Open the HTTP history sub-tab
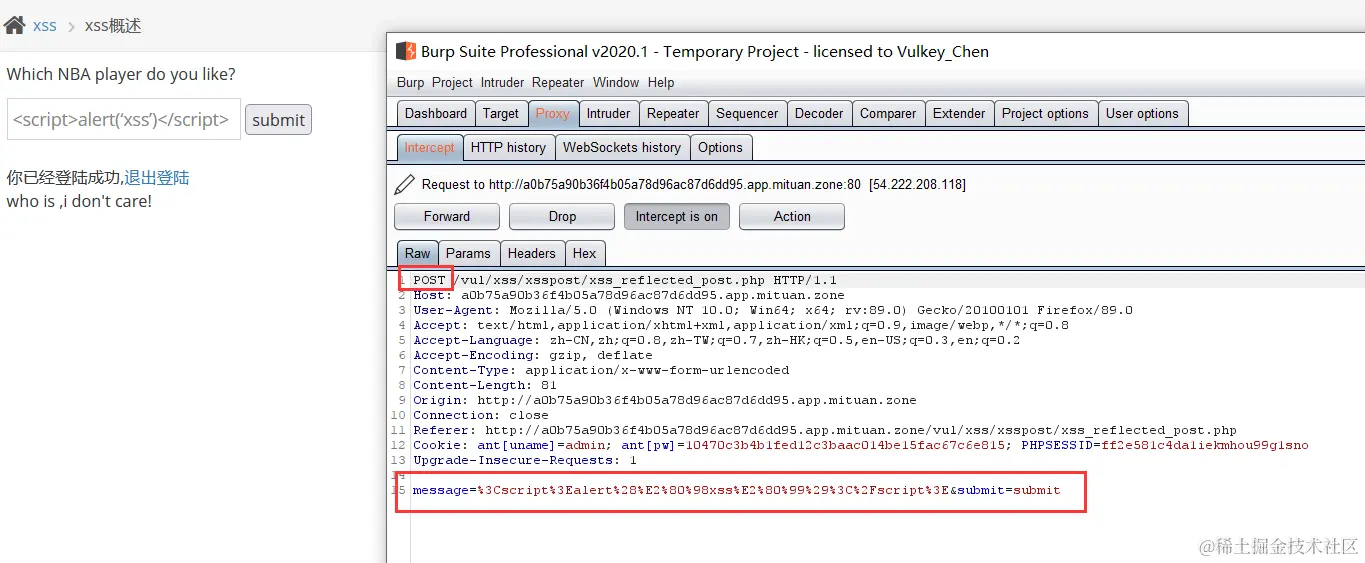1365x563 pixels. pos(508,147)
